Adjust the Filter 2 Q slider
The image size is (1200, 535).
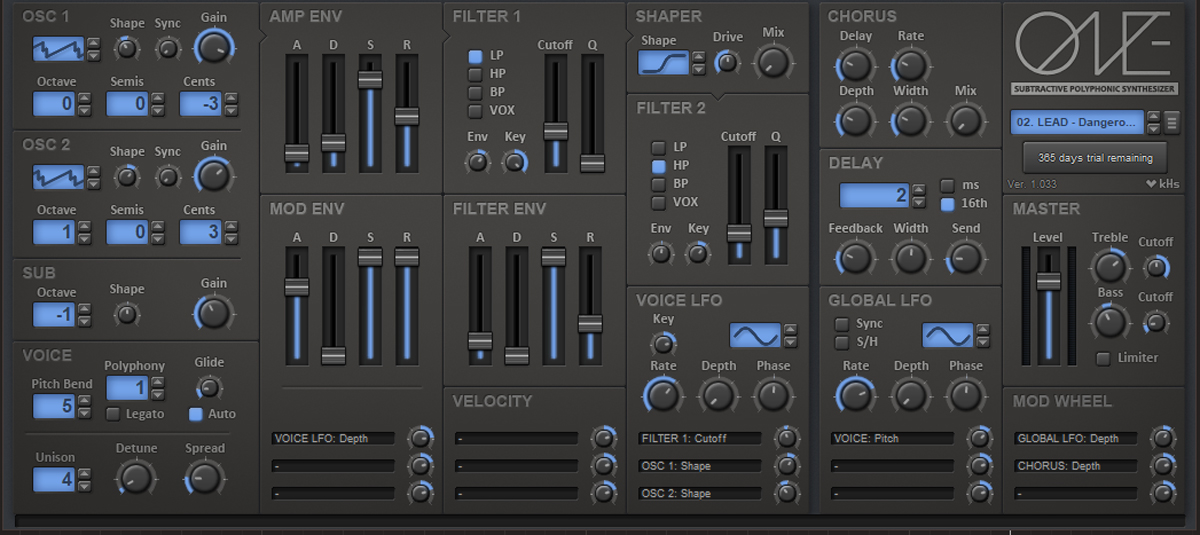click(x=775, y=205)
